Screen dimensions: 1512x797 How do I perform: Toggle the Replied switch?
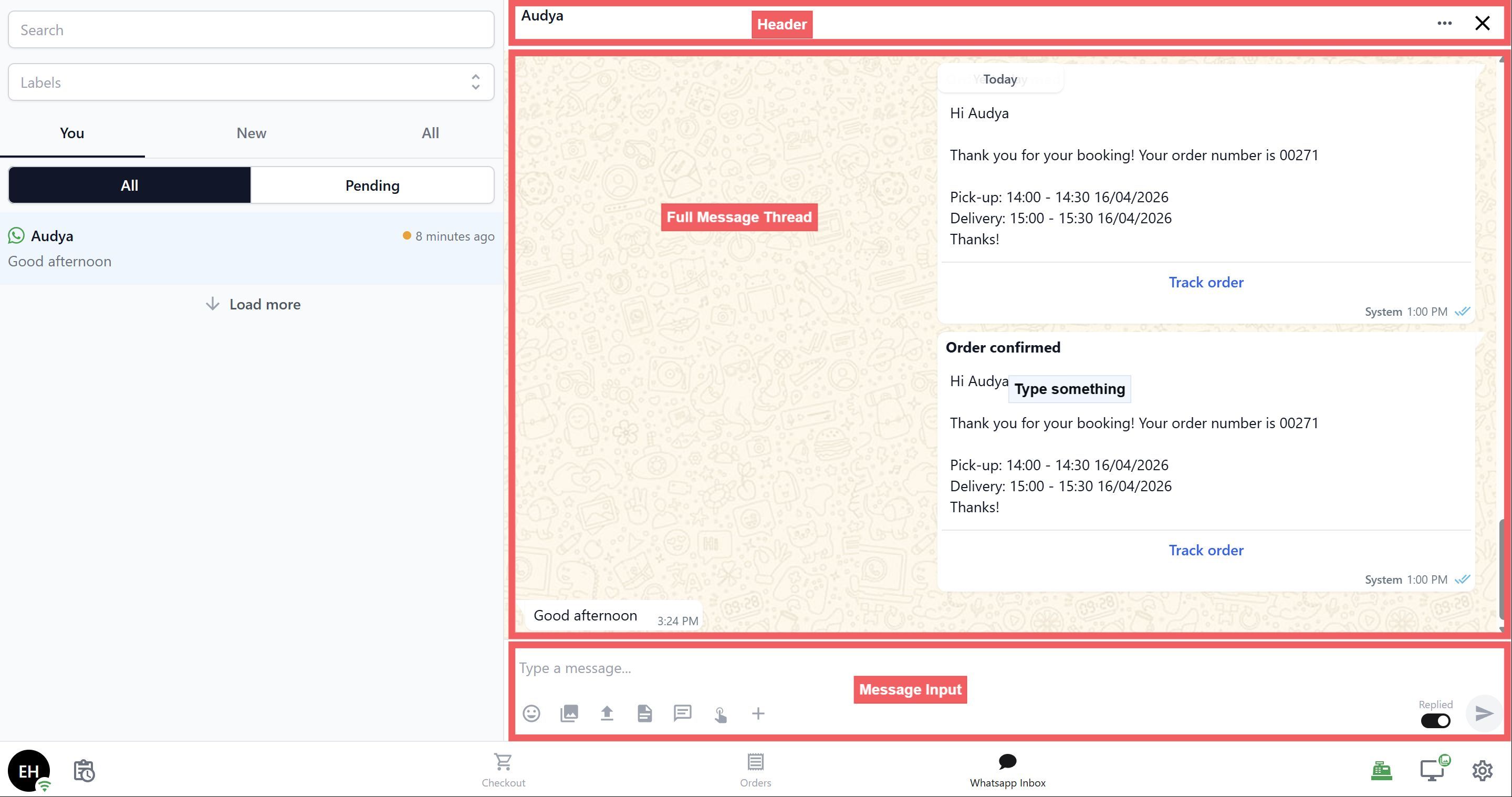[1435, 721]
